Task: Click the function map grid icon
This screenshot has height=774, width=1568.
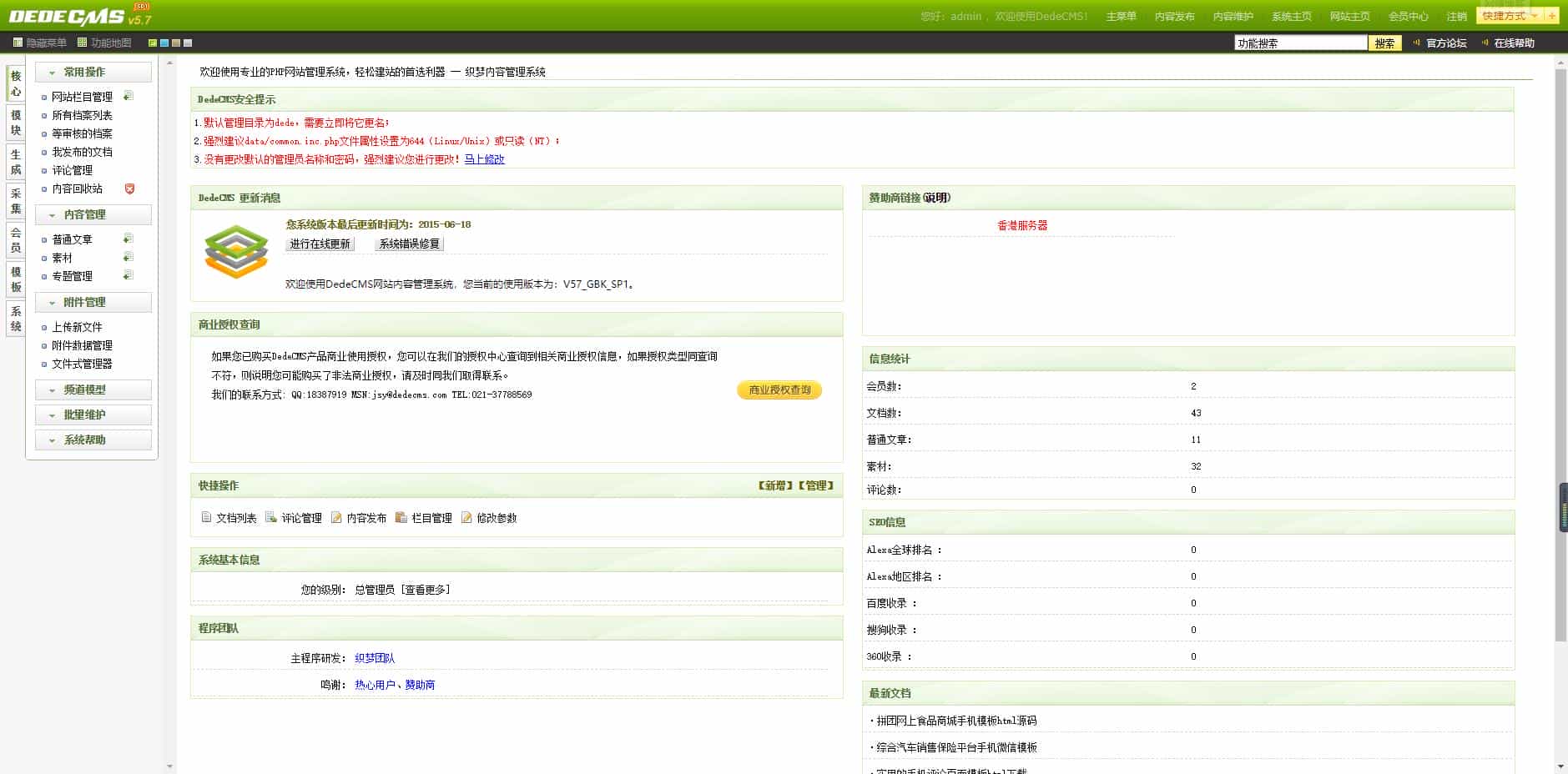Action: pos(82,43)
